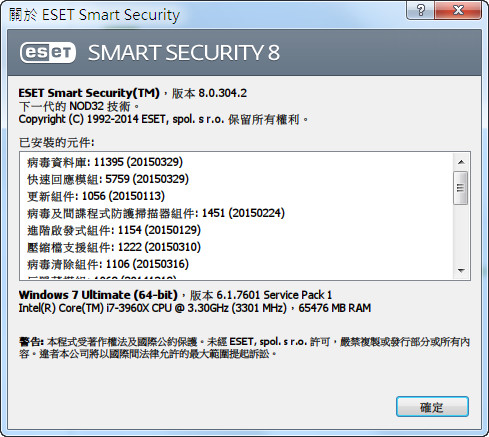Image resolution: width=489 pixels, height=437 pixels.
Task: Click the scrollbar track below the thumb
Action: 461,233
